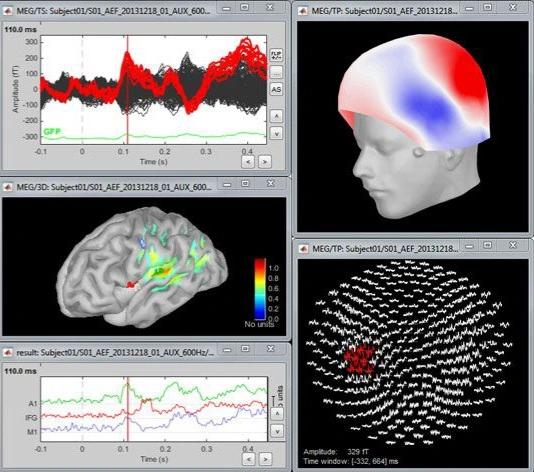The height and width of the screenshot is (472, 534).
Task: Toggle the display mode button below Flip
Action: point(276,73)
